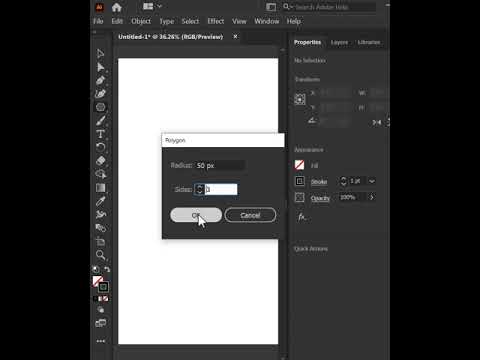480x360 pixels.
Task: Select the Artboard tool
Action: (100, 242)
